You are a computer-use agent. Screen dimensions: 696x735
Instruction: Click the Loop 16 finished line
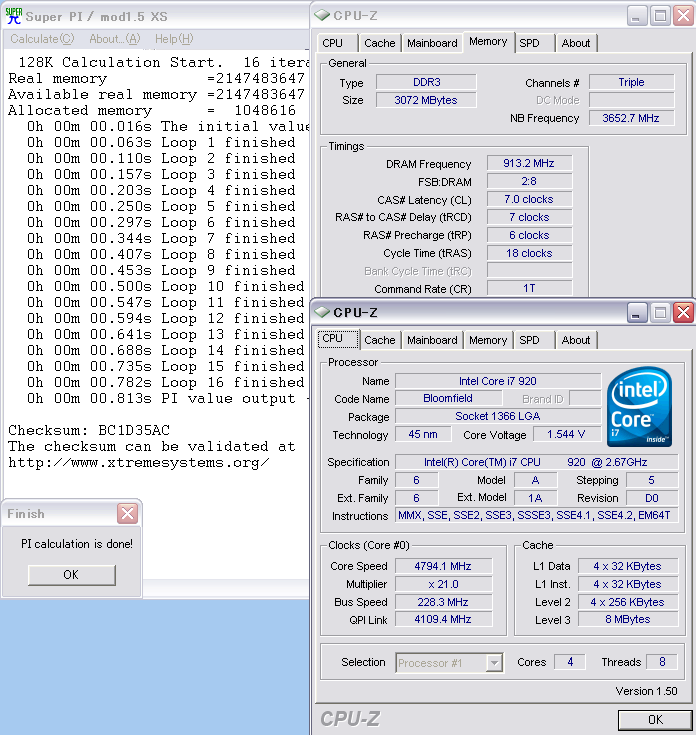coord(165,382)
